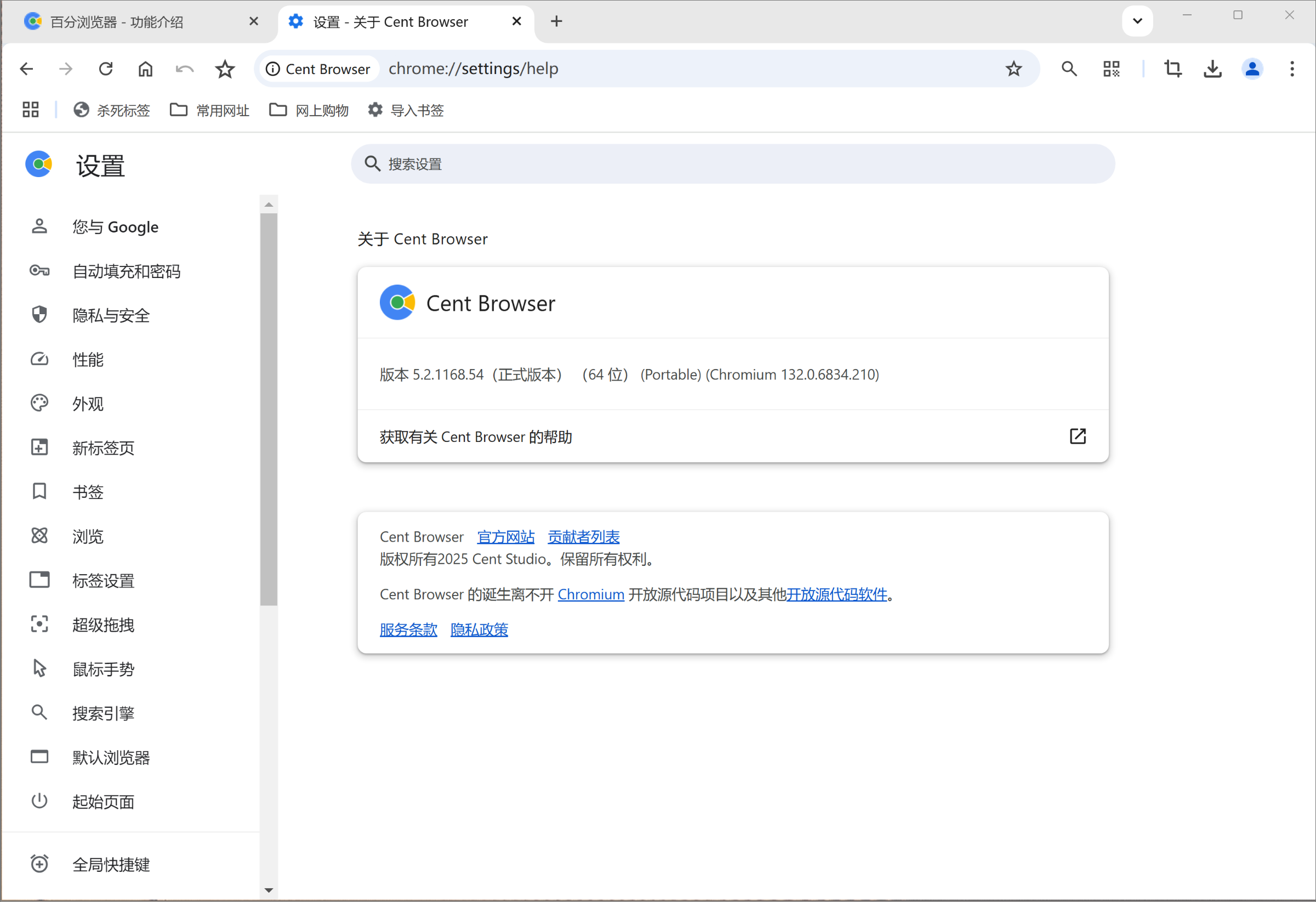Go back with the back arrow
This screenshot has width=1316, height=902.
[27, 69]
